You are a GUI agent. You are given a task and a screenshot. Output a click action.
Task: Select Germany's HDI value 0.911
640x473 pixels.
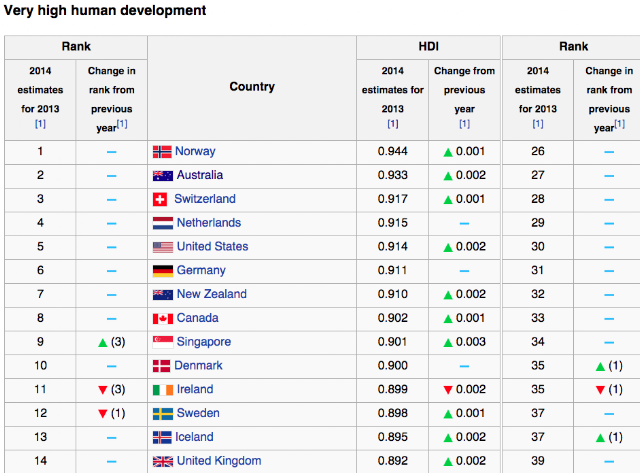pyautogui.click(x=392, y=270)
